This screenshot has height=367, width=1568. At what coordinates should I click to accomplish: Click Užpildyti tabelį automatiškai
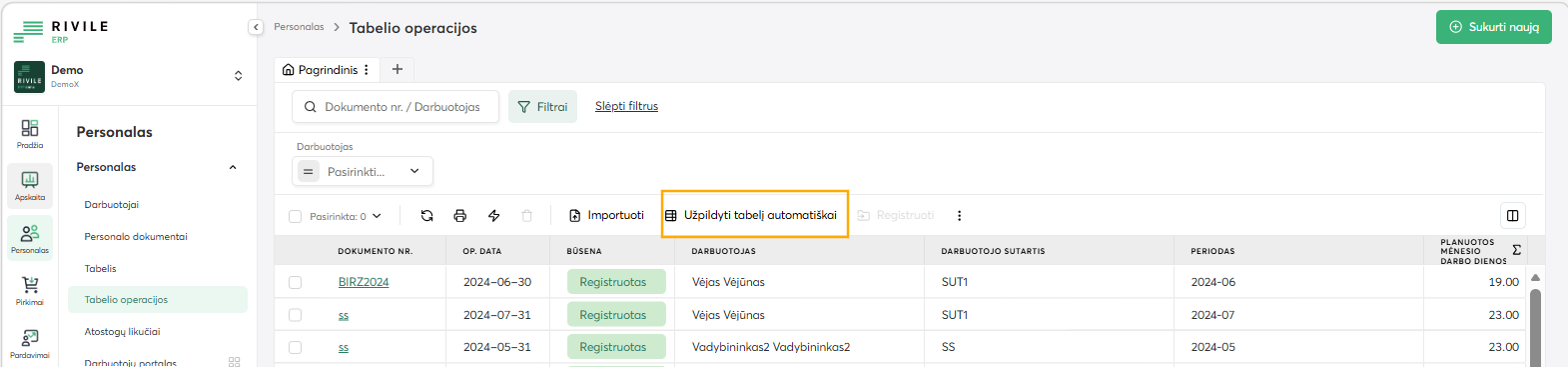pos(751,215)
